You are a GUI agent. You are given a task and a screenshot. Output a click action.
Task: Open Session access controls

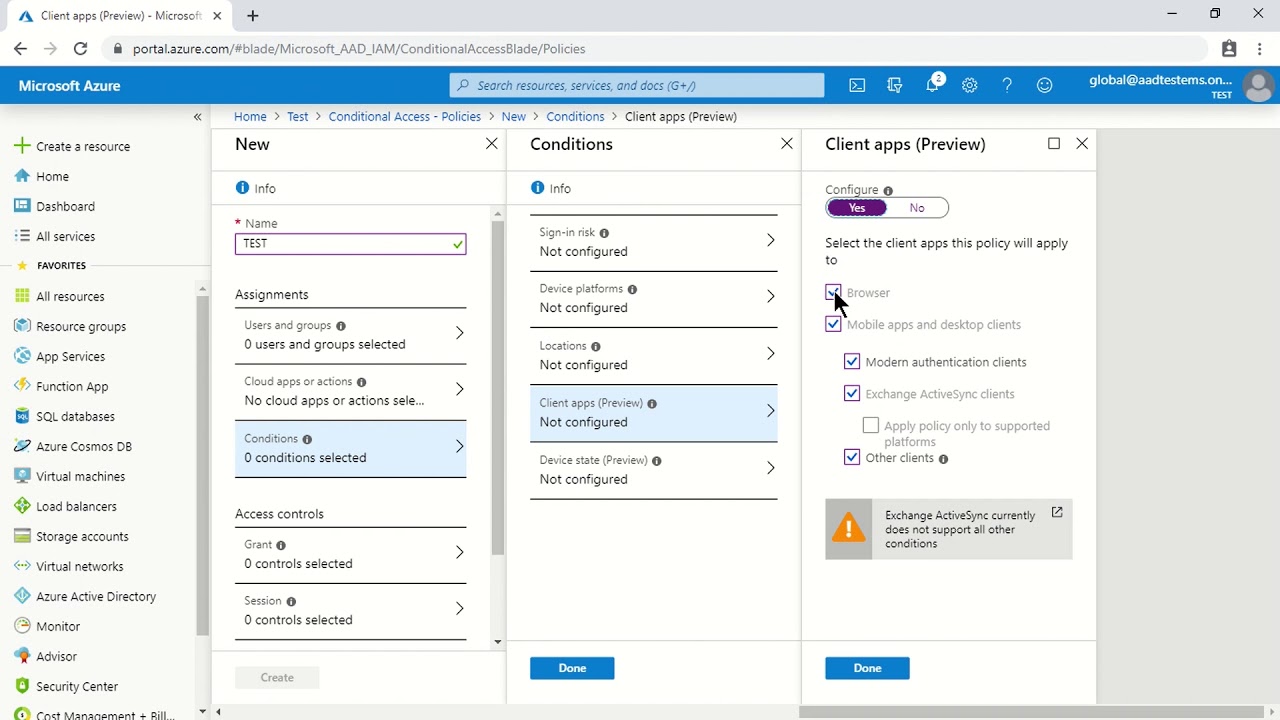click(350, 610)
